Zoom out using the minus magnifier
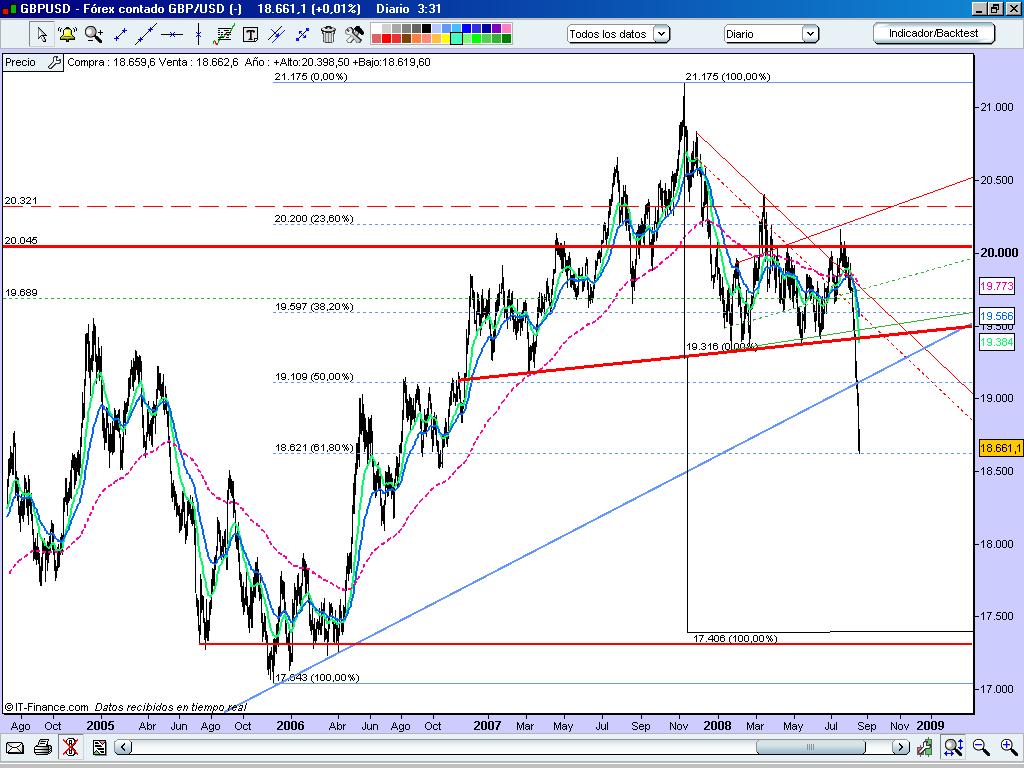This screenshot has width=1024, height=768. pos(981,747)
